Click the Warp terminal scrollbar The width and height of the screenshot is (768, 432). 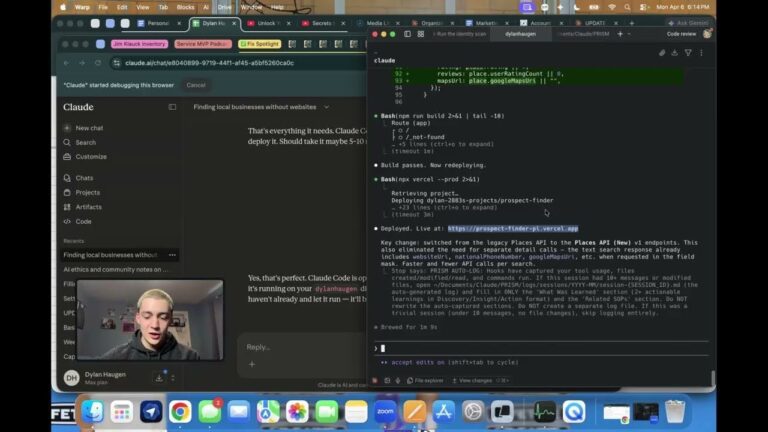click(x=713, y=378)
